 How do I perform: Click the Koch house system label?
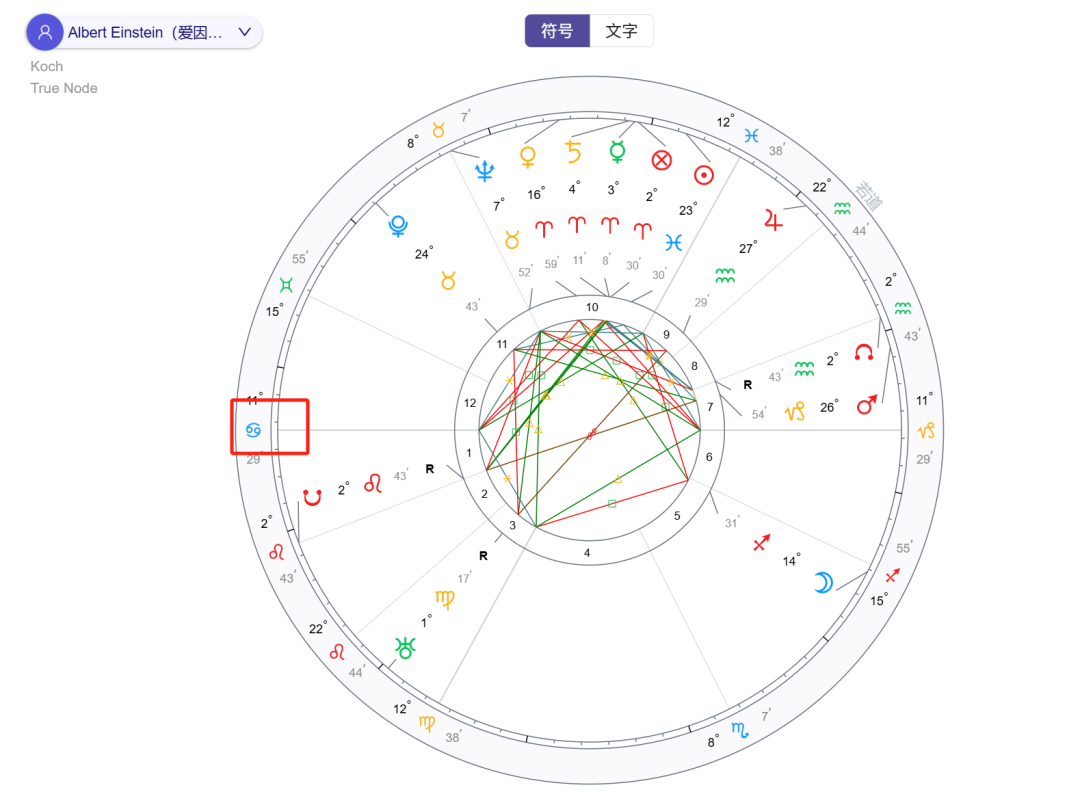(46, 66)
